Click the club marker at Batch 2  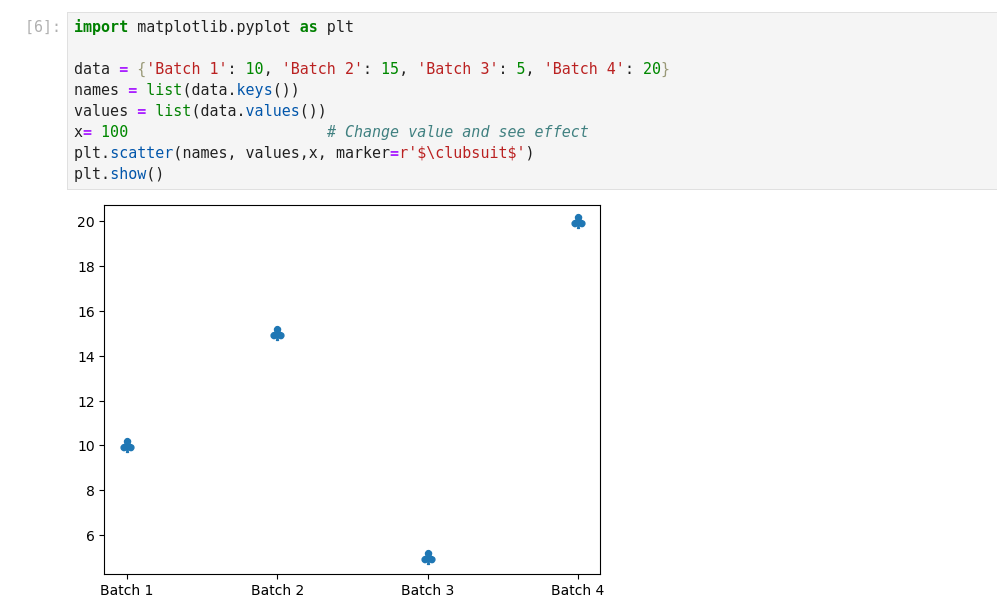(x=277, y=334)
